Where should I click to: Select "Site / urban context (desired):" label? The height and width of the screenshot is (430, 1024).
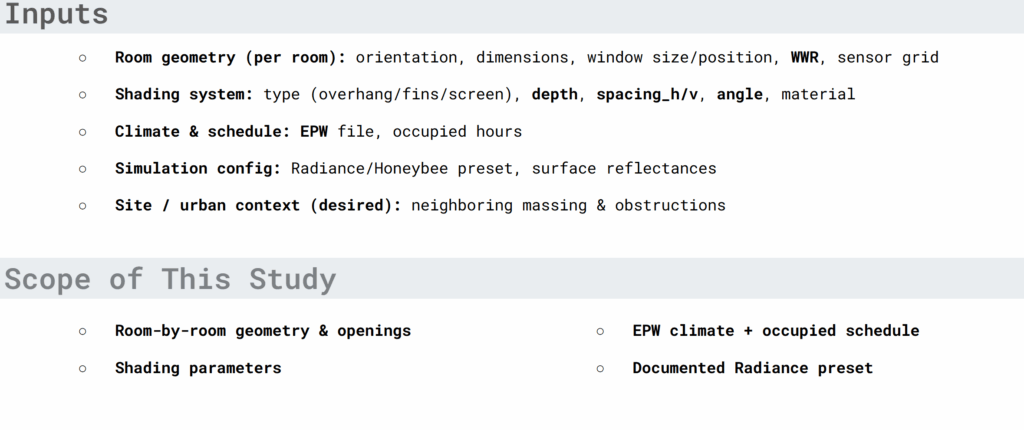pyautogui.click(x=258, y=205)
